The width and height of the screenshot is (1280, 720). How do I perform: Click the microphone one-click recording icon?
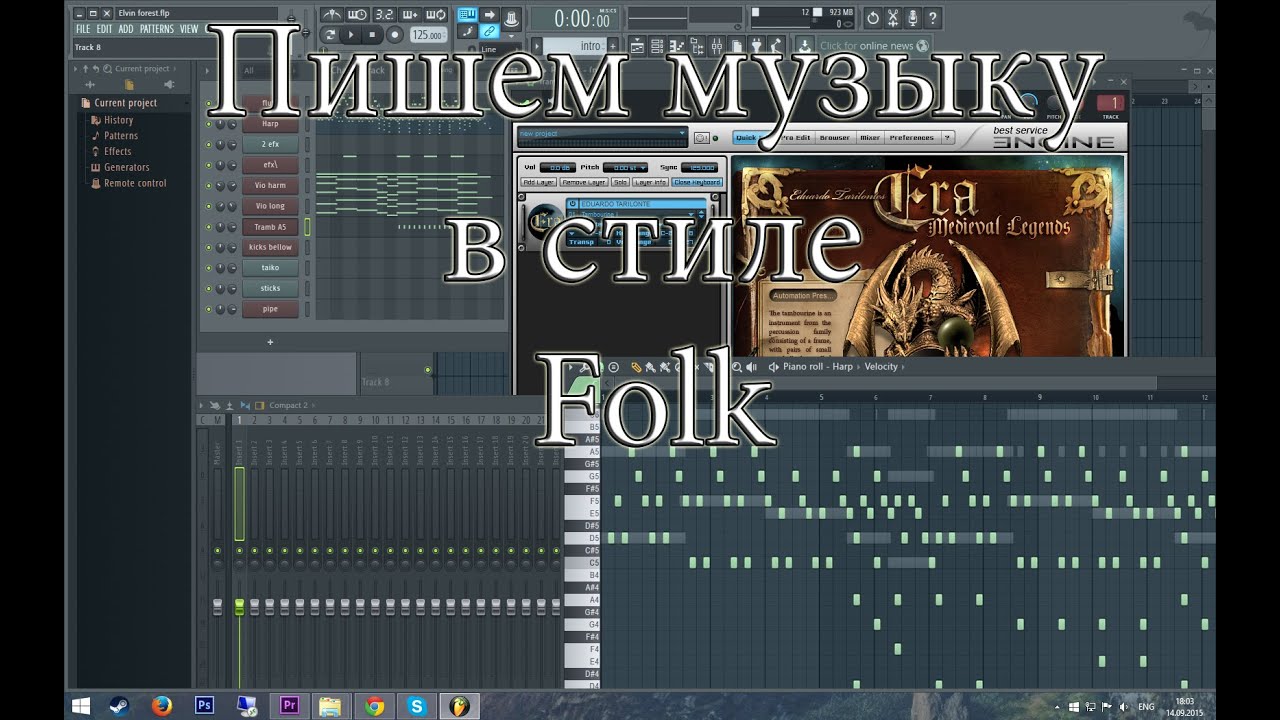[x=913, y=18]
